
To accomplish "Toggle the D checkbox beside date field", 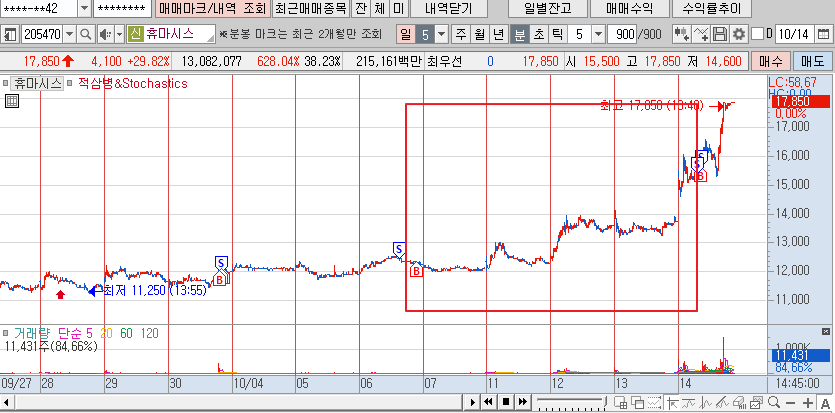I will point(757,35).
